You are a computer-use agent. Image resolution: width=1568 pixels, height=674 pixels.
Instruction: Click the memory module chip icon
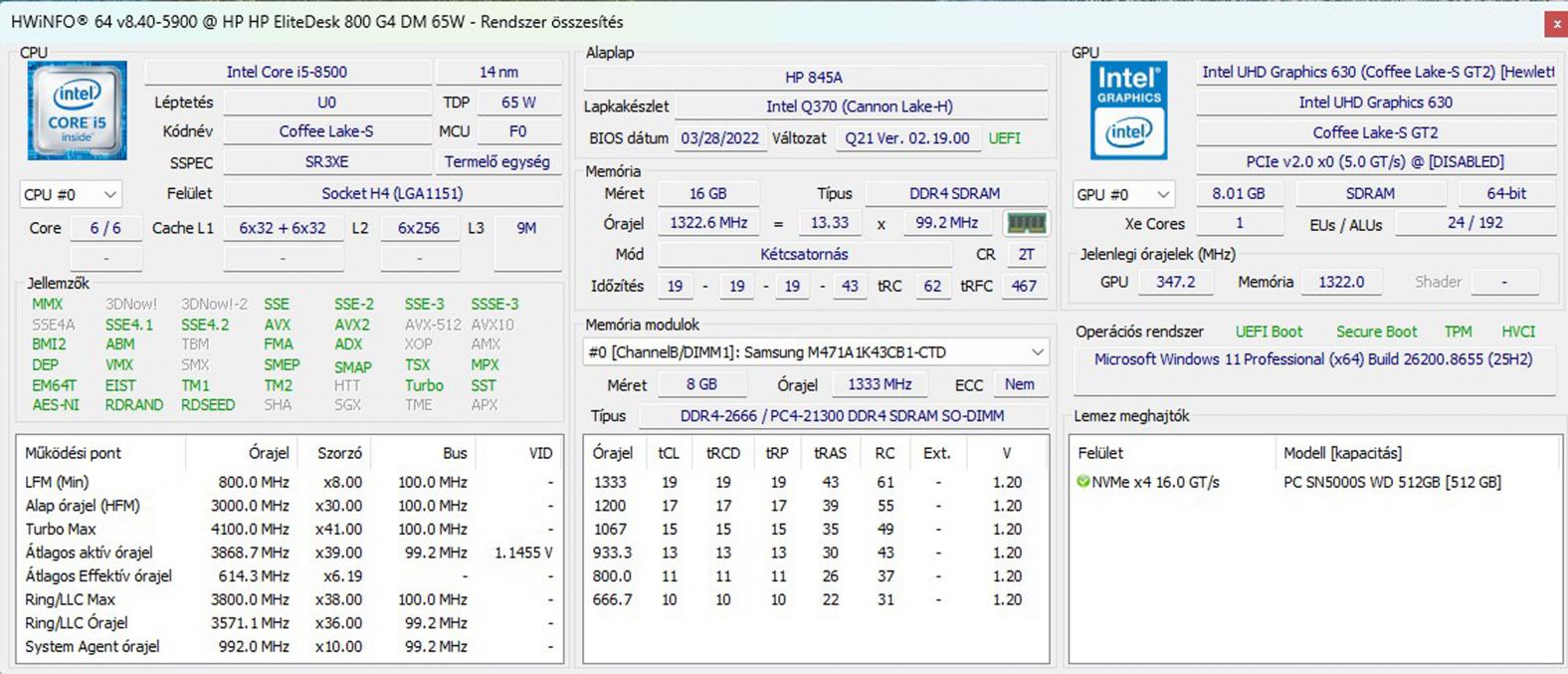coord(1026,223)
